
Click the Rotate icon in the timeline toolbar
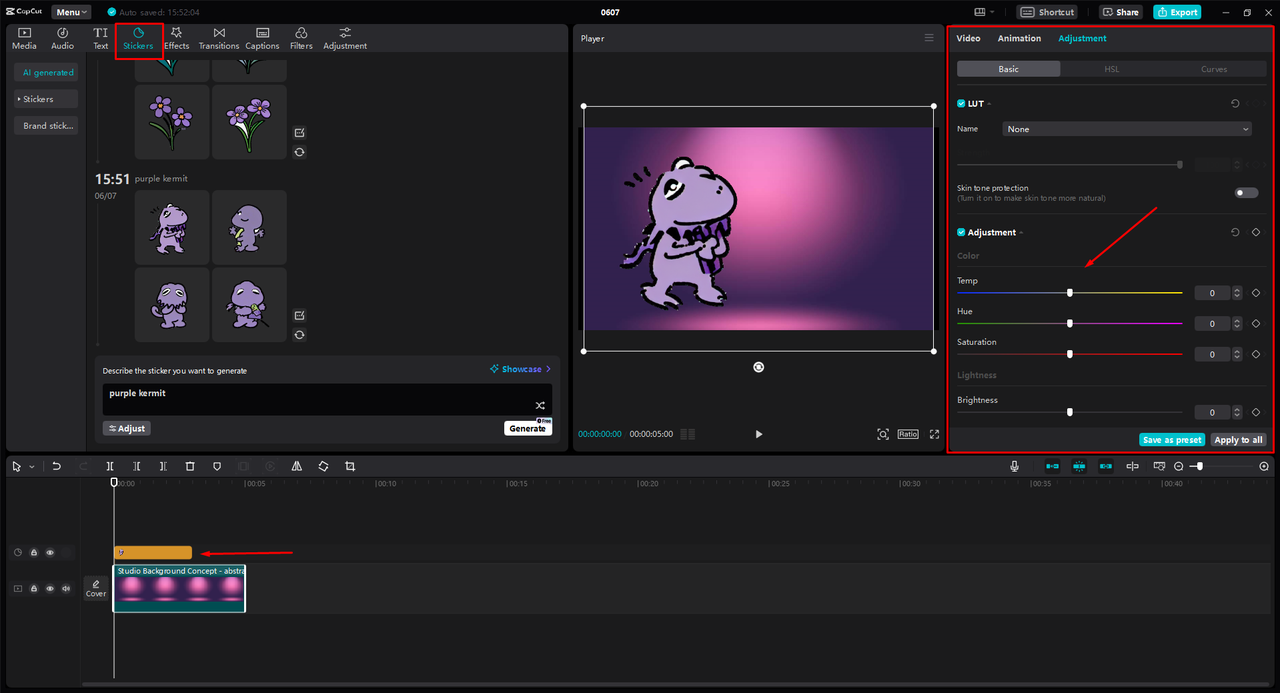click(324, 467)
